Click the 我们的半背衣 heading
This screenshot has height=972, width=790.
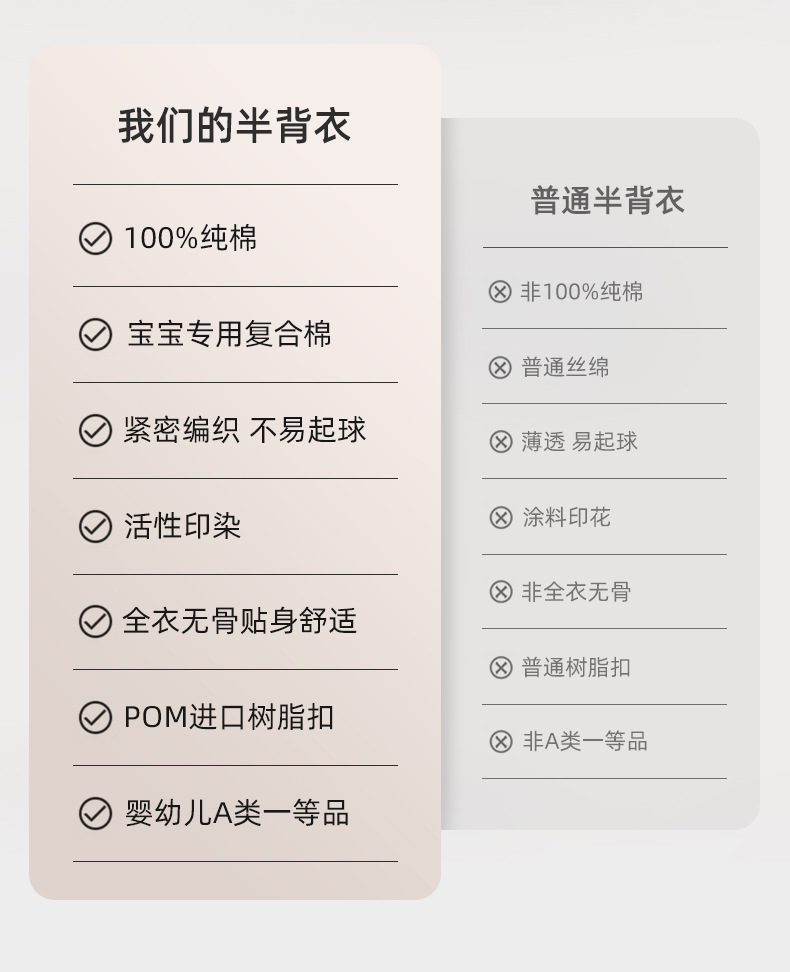[235, 127]
